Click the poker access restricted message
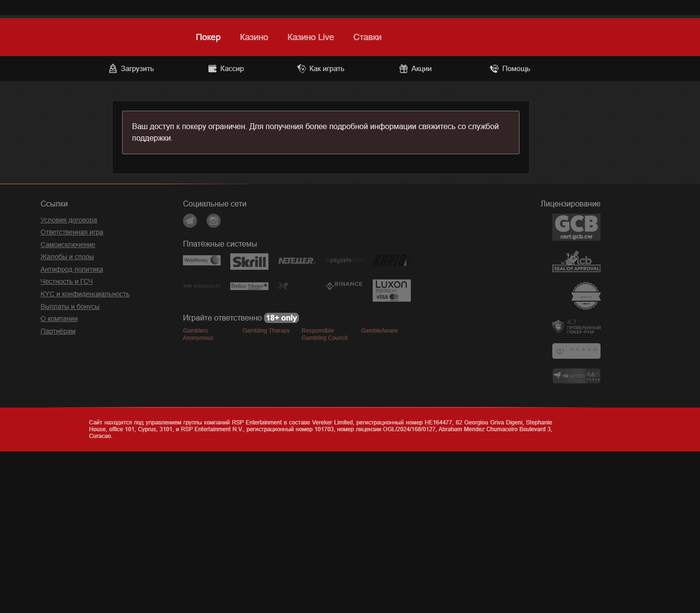 tap(321, 132)
